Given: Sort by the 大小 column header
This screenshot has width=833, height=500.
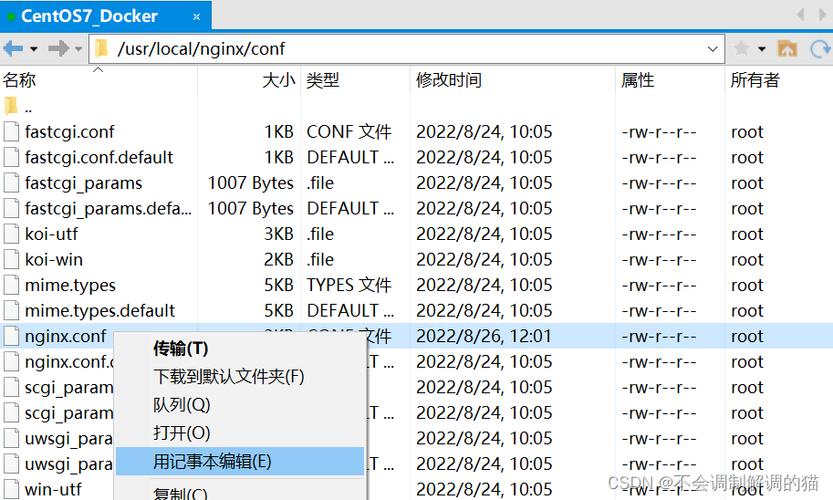Looking at the screenshot, I should click(x=279, y=80).
